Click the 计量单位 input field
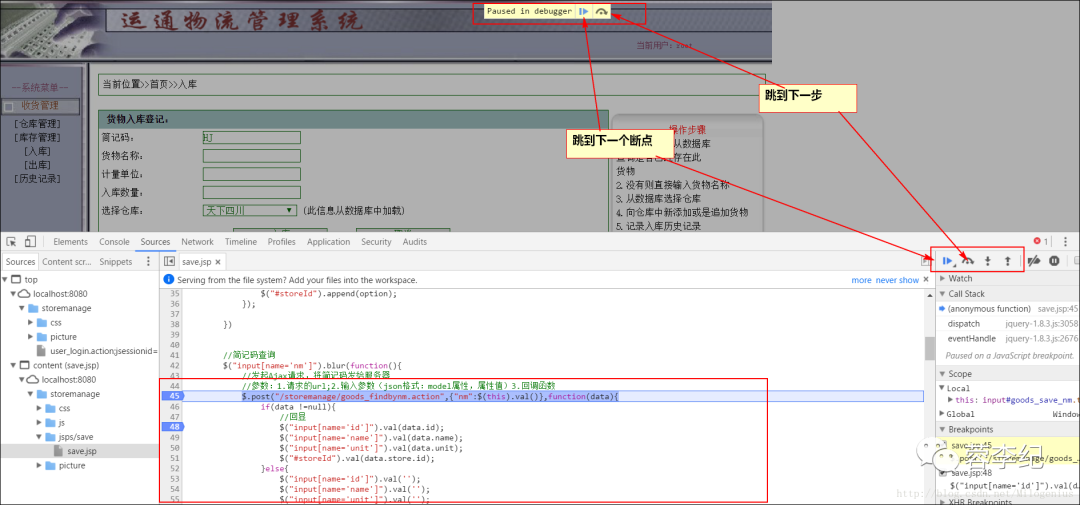The height and width of the screenshot is (505, 1080). pyautogui.click(x=251, y=174)
